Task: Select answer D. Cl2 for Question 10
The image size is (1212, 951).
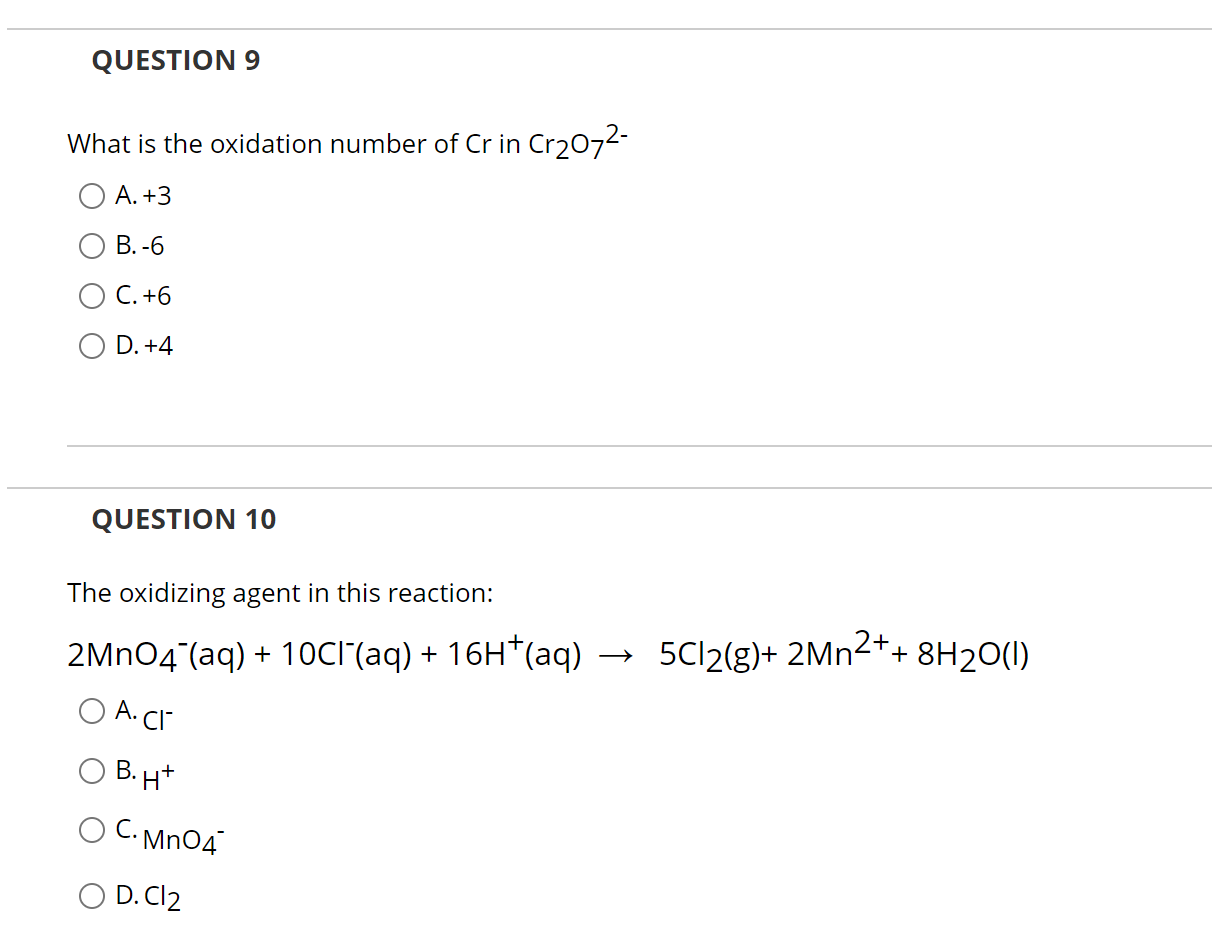Action: tap(91, 896)
